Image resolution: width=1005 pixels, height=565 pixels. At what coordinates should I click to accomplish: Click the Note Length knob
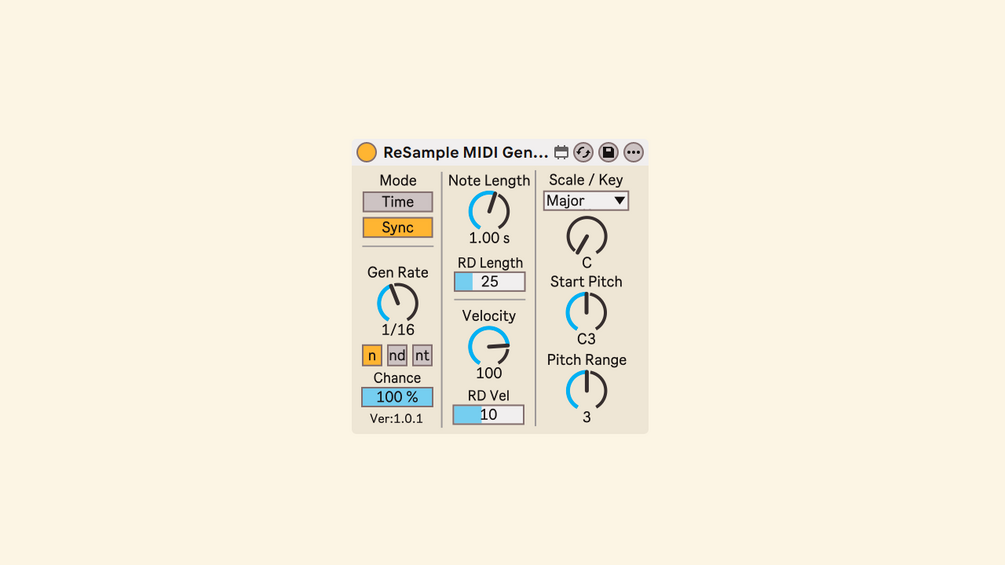click(489, 210)
